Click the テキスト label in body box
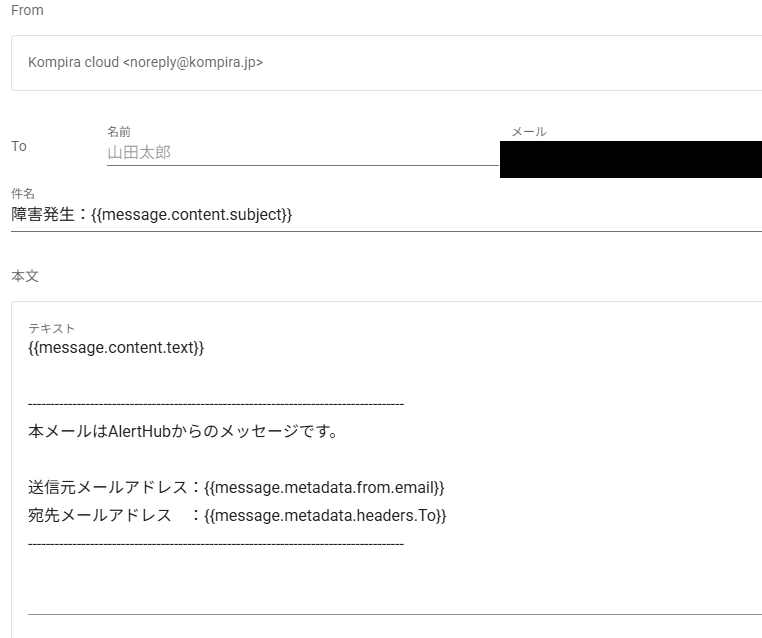762x638 pixels. [51, 328]
